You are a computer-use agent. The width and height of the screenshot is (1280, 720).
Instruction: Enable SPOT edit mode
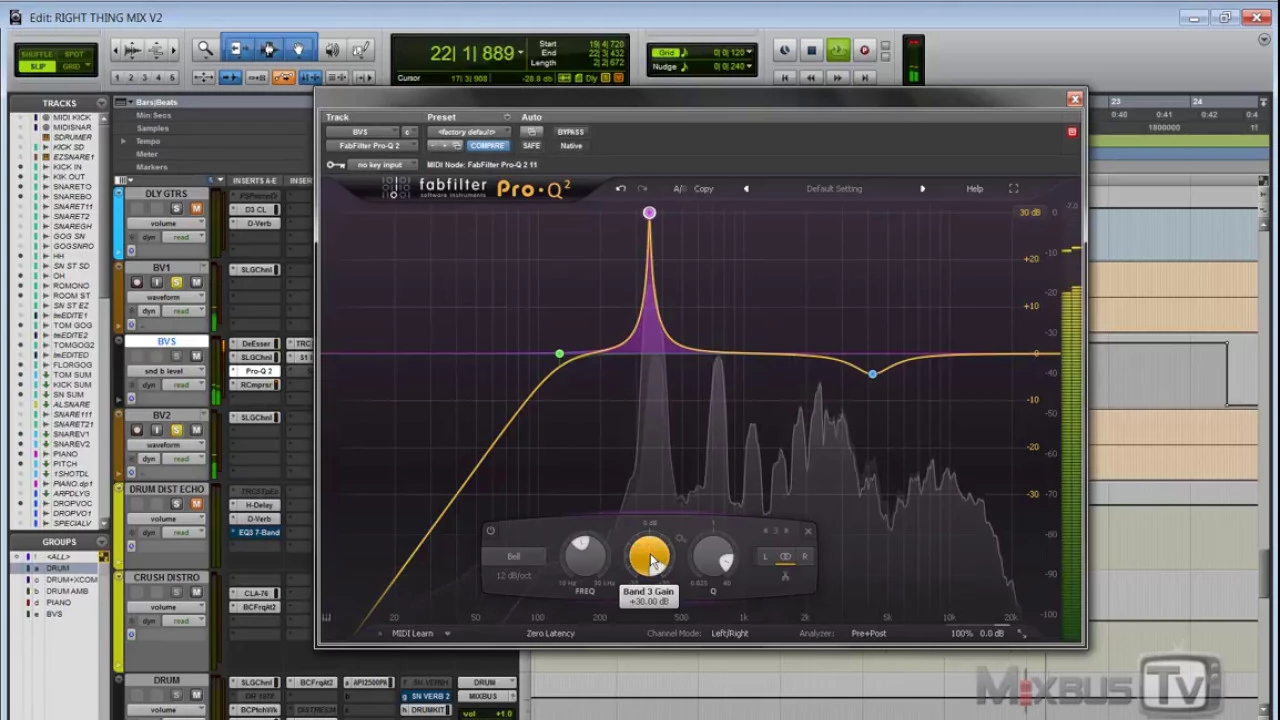click(x=74, y=54)
